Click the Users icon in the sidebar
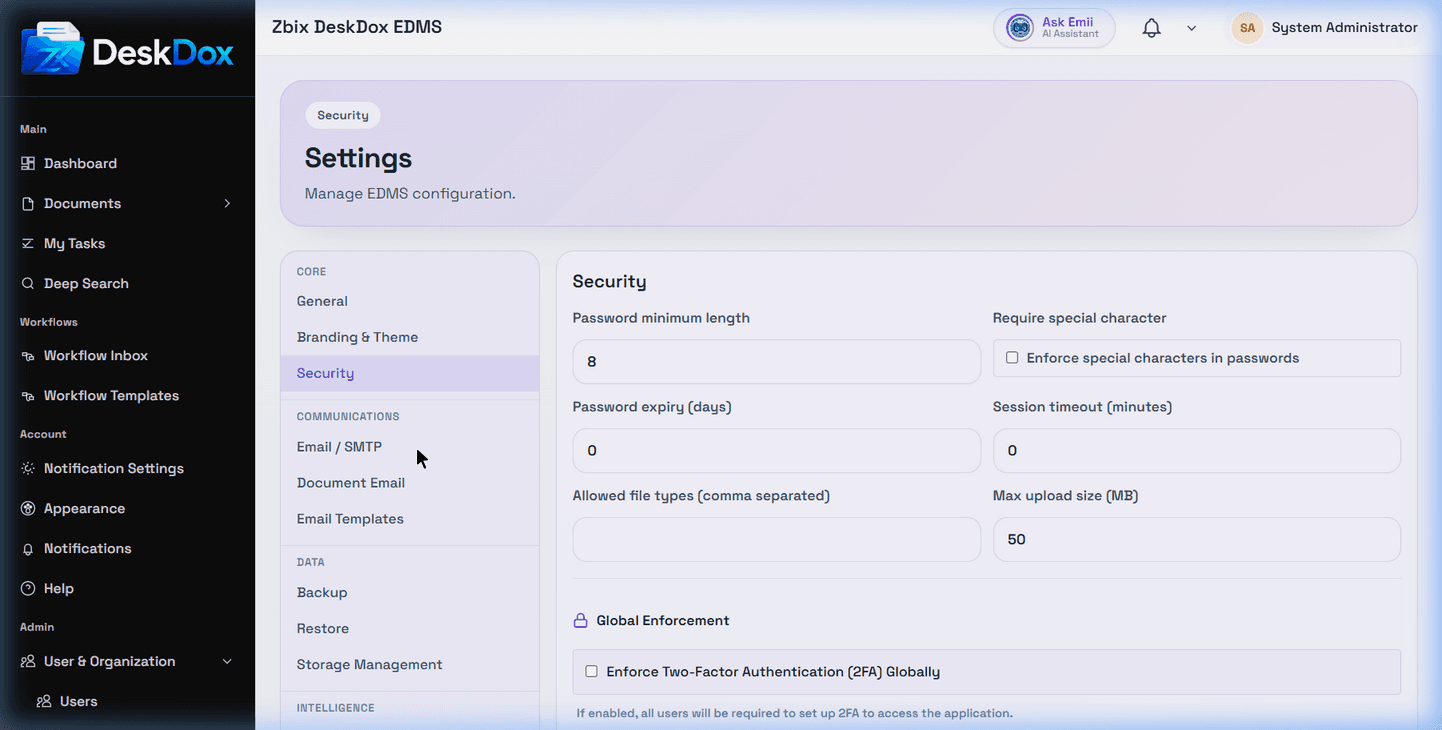Viewport: 1442px width, 730px height. tap(44, 701)
